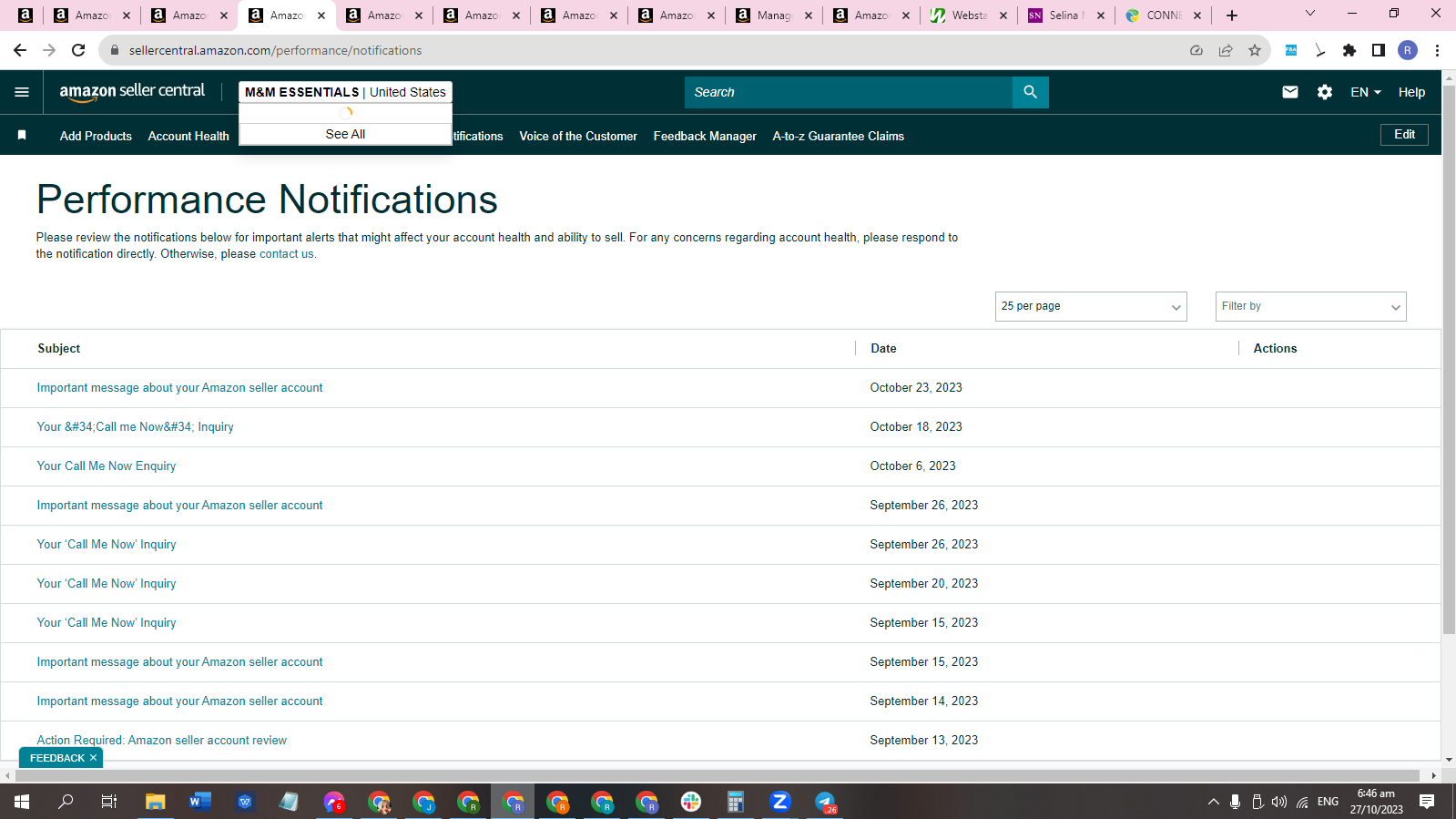The width and height of the screenshot is (1456, 819).
Task: Open Telegram from the taskbar
Action: pyautogui.click(x=825, y=802)
